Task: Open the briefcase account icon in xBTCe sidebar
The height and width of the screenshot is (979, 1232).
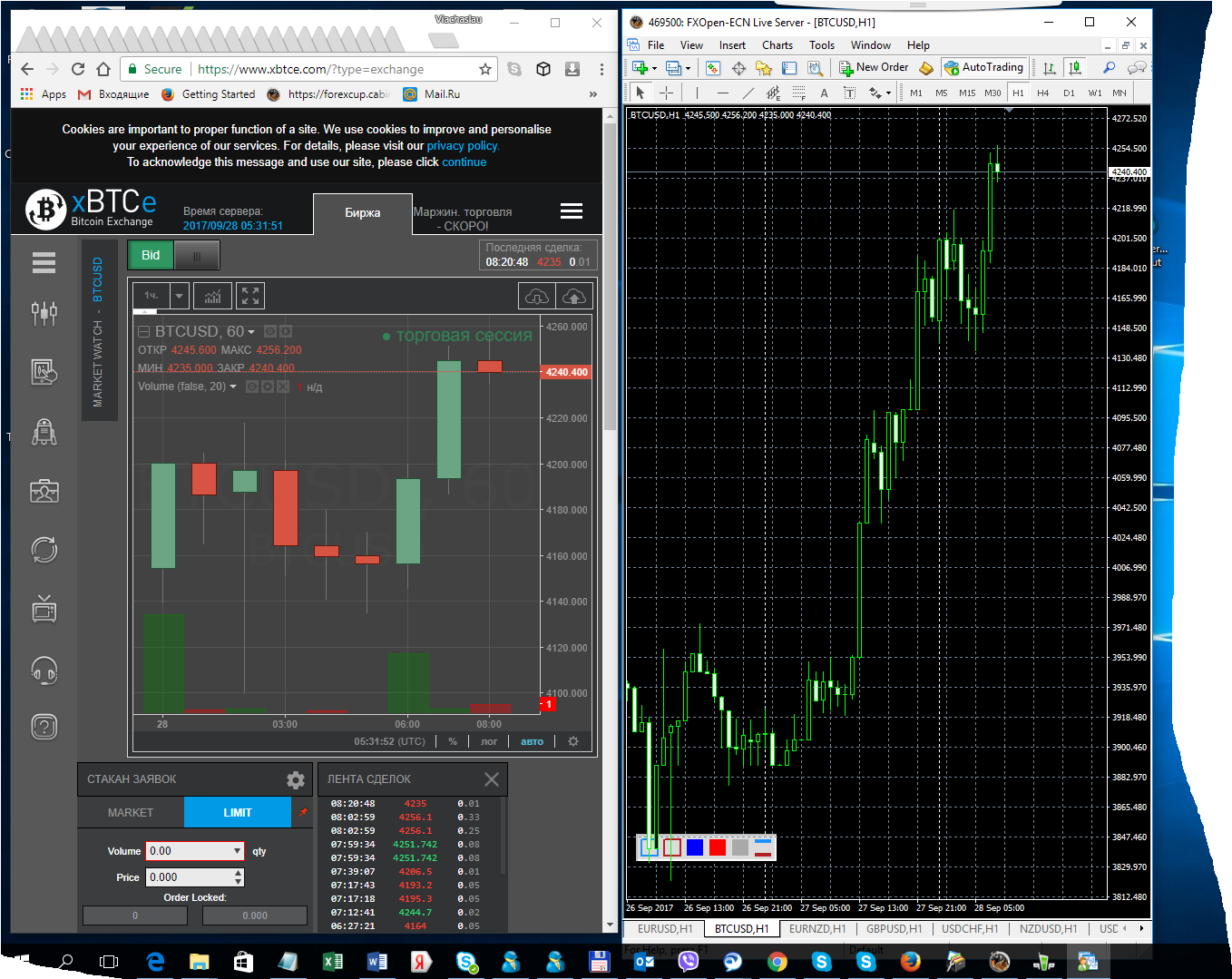Action: click(x=44, y=491)
